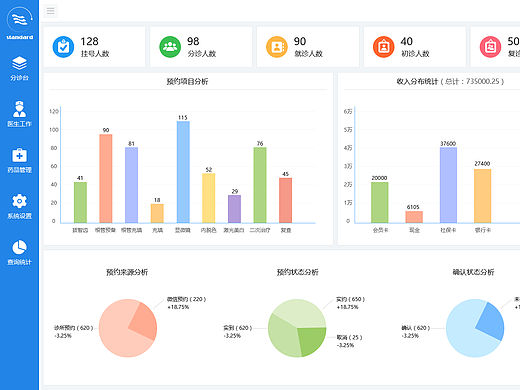This screenshot has height=390, width=520.
Task: Click the 社保卡 income bar valued 37600
Action: click(448, 185)
